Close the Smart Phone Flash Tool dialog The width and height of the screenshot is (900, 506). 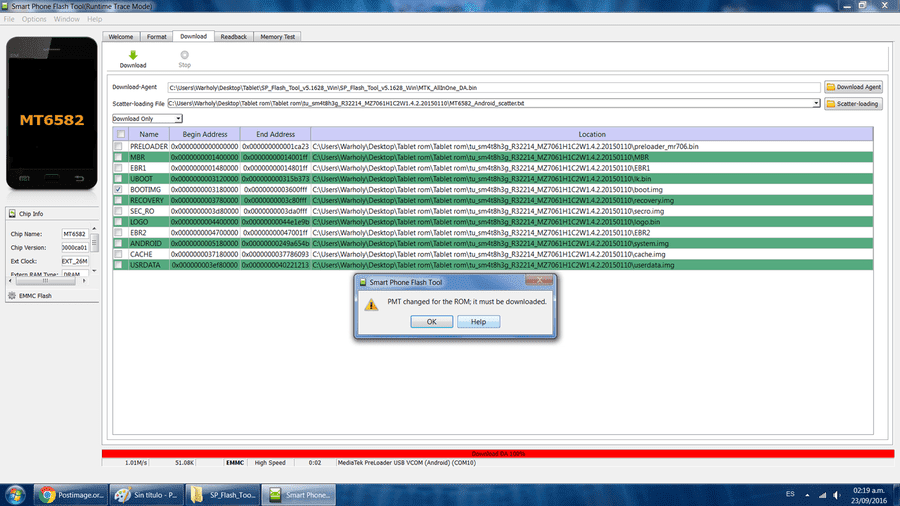click(x=539, y=279)
